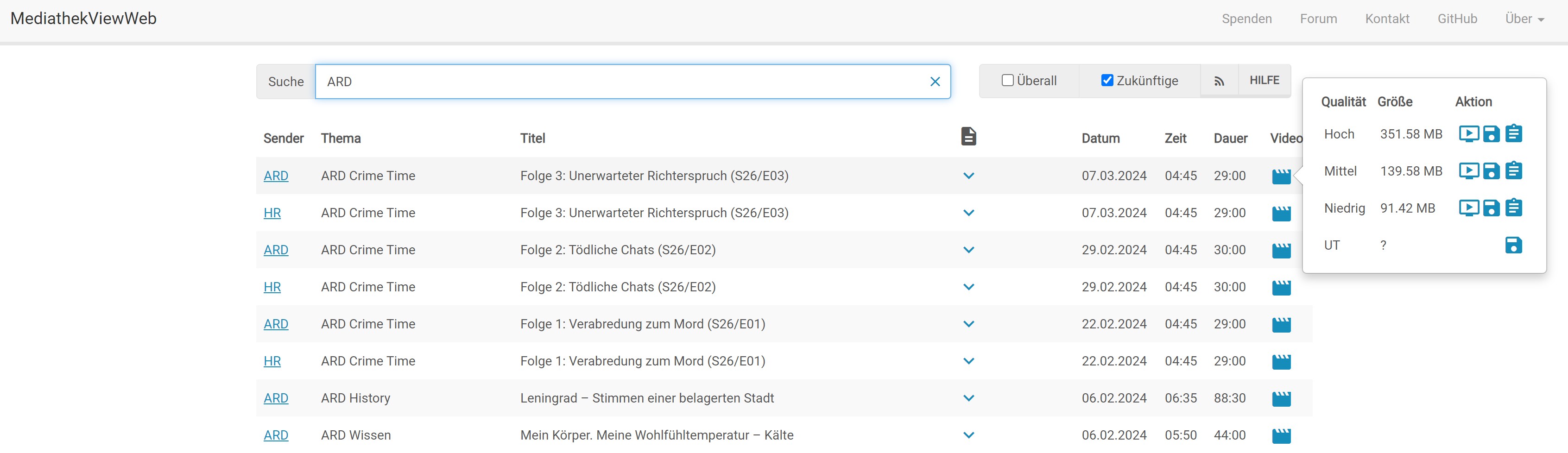Screen dimensions: 1568x453
Task: Click the MediathekViewWeb brand title
Action: coord(83,19)
